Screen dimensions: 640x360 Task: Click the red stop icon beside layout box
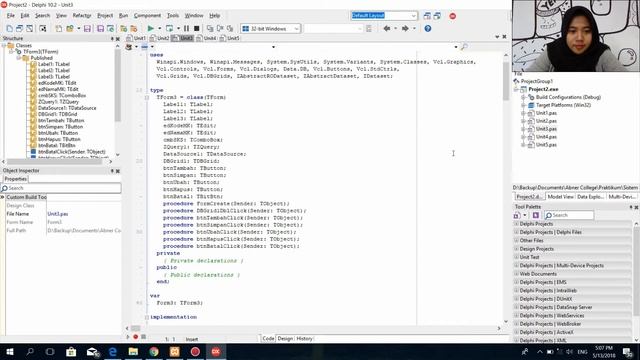click(452, 16)
